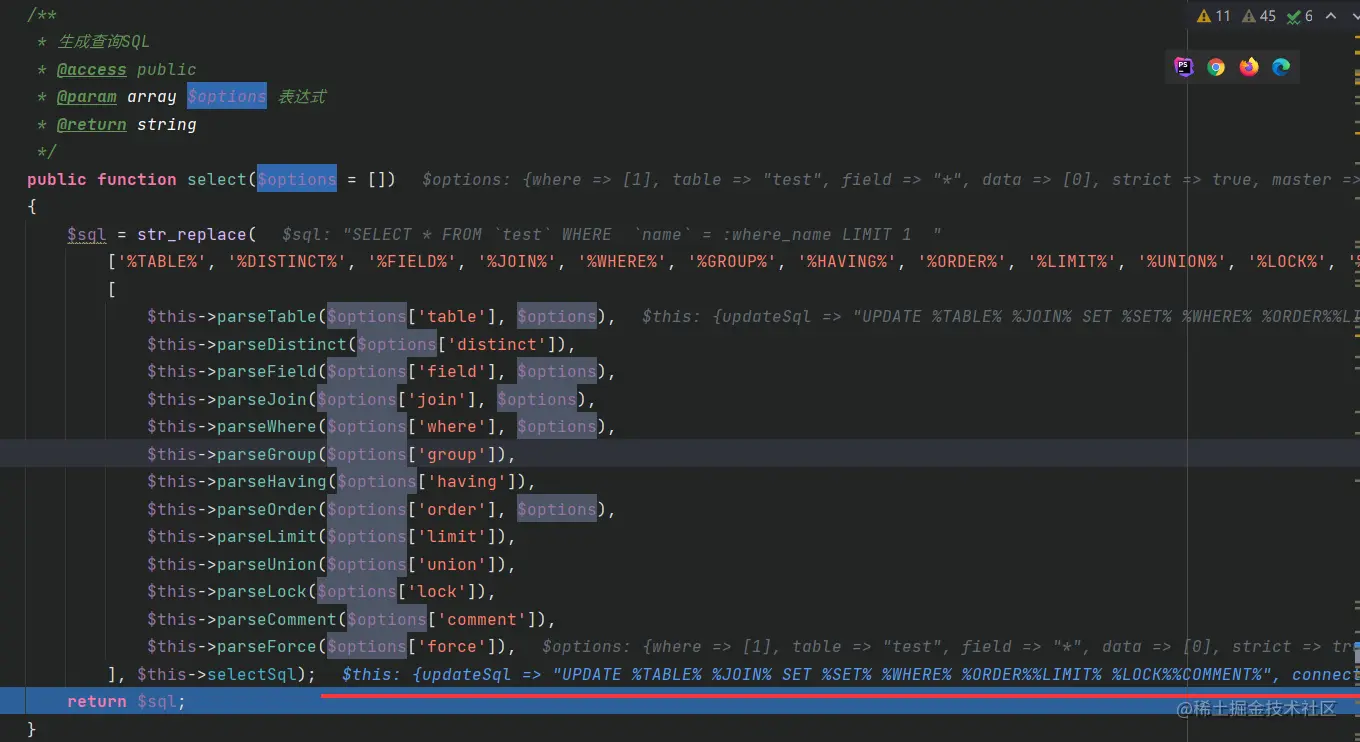Open file in Edge browser
The height and width of the screenshot is (742, 1360).
1281,67
